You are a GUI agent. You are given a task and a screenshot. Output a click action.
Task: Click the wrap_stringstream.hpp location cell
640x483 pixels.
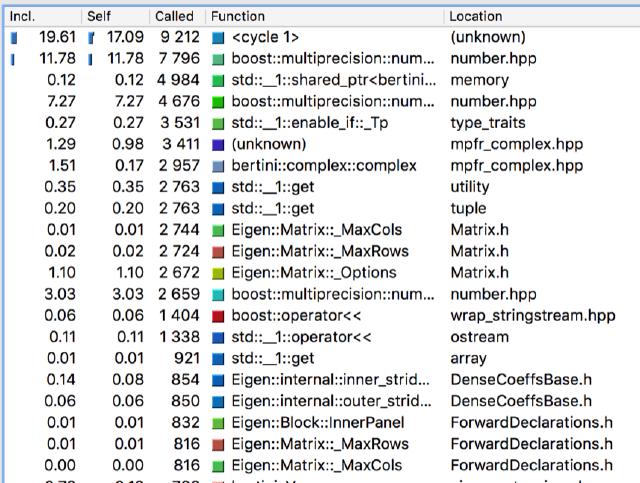pyautogui.click(x=533, y=316)
